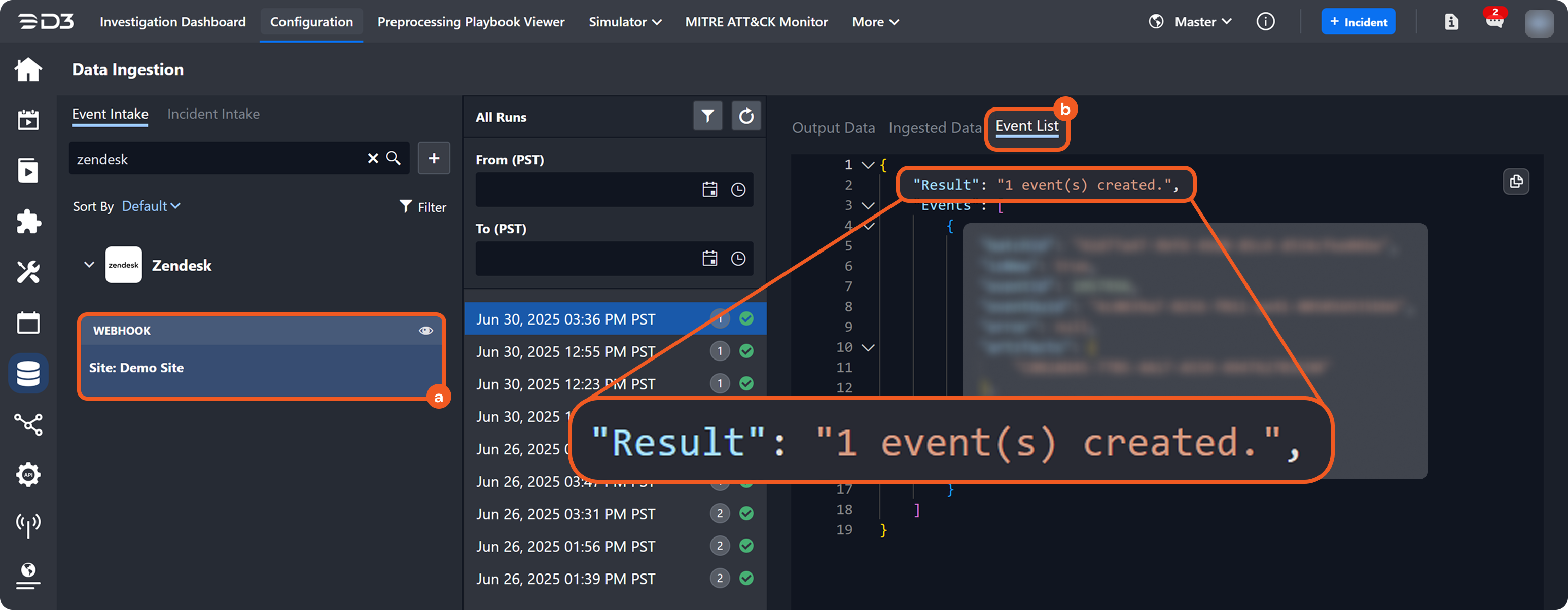The image size is (1568, 610).
Task: Open the From (PST) clock time picker
Action: tap(738, 190)
